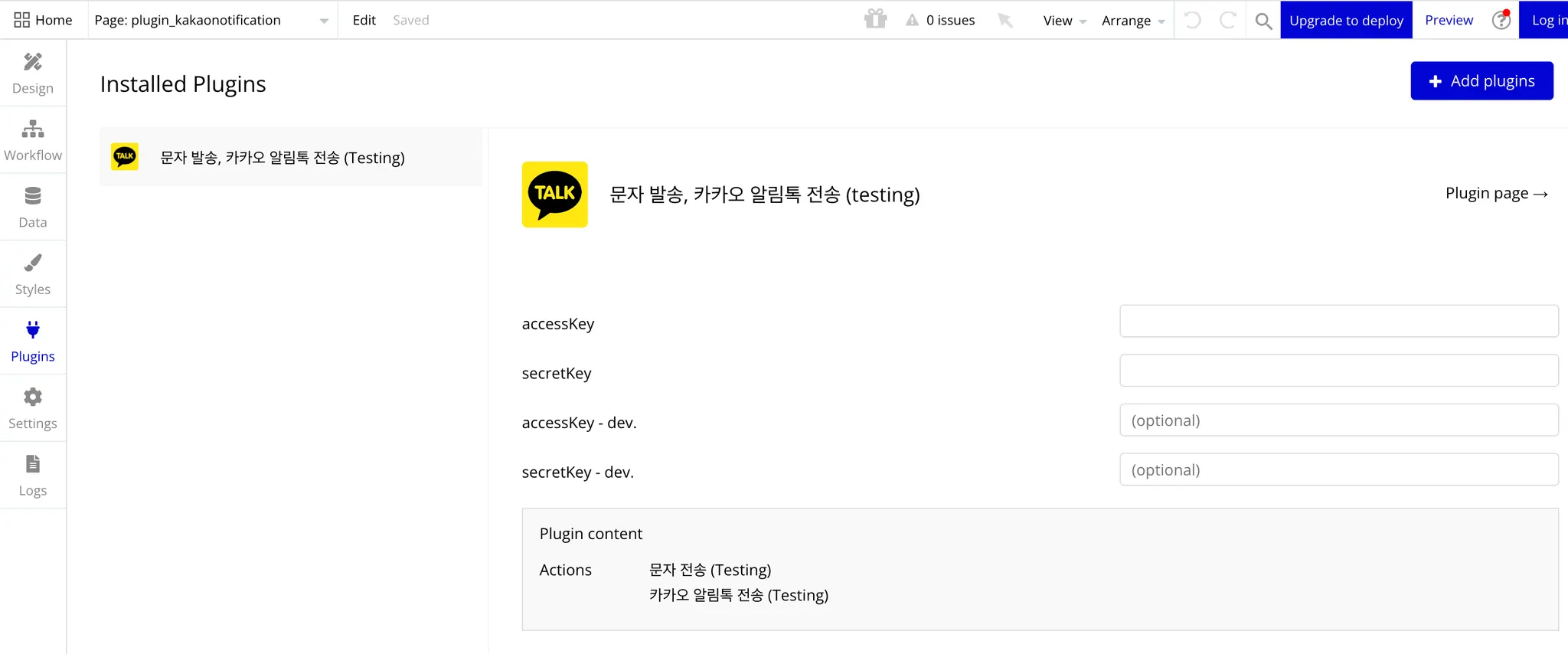Open the Plugin page link
The image size is (1568, 654).
pos(1497,194)
